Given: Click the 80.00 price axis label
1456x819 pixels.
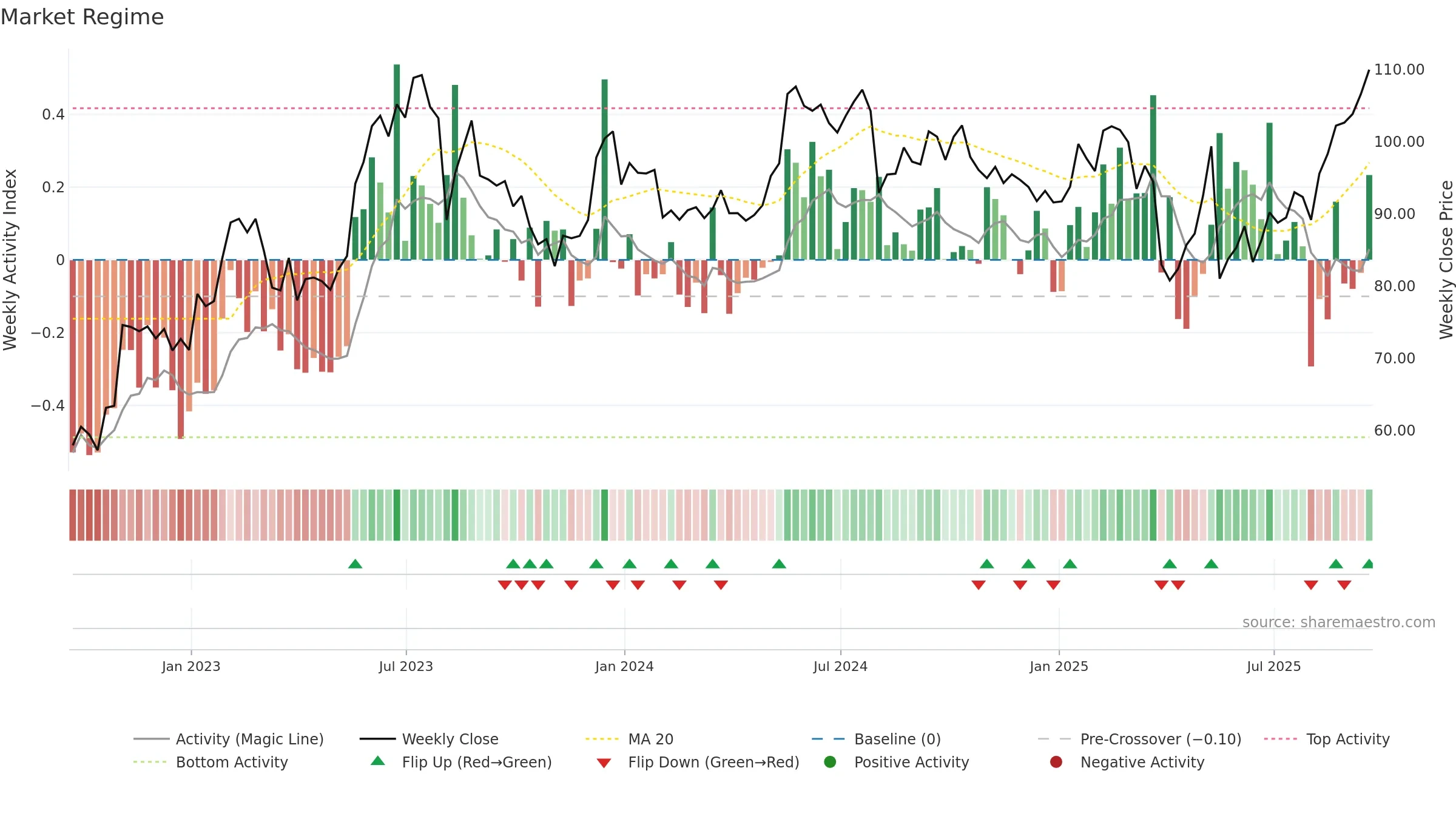Looking at the screenshot, I should coord(1395,286).
